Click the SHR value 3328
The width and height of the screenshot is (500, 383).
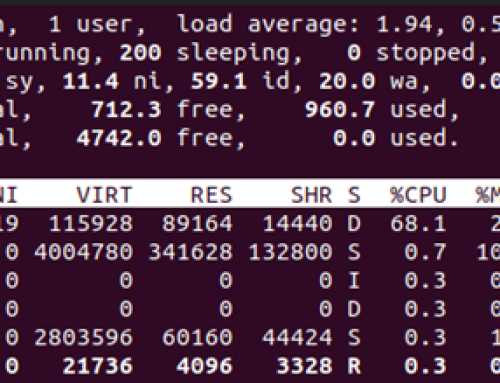coord(304,366)
